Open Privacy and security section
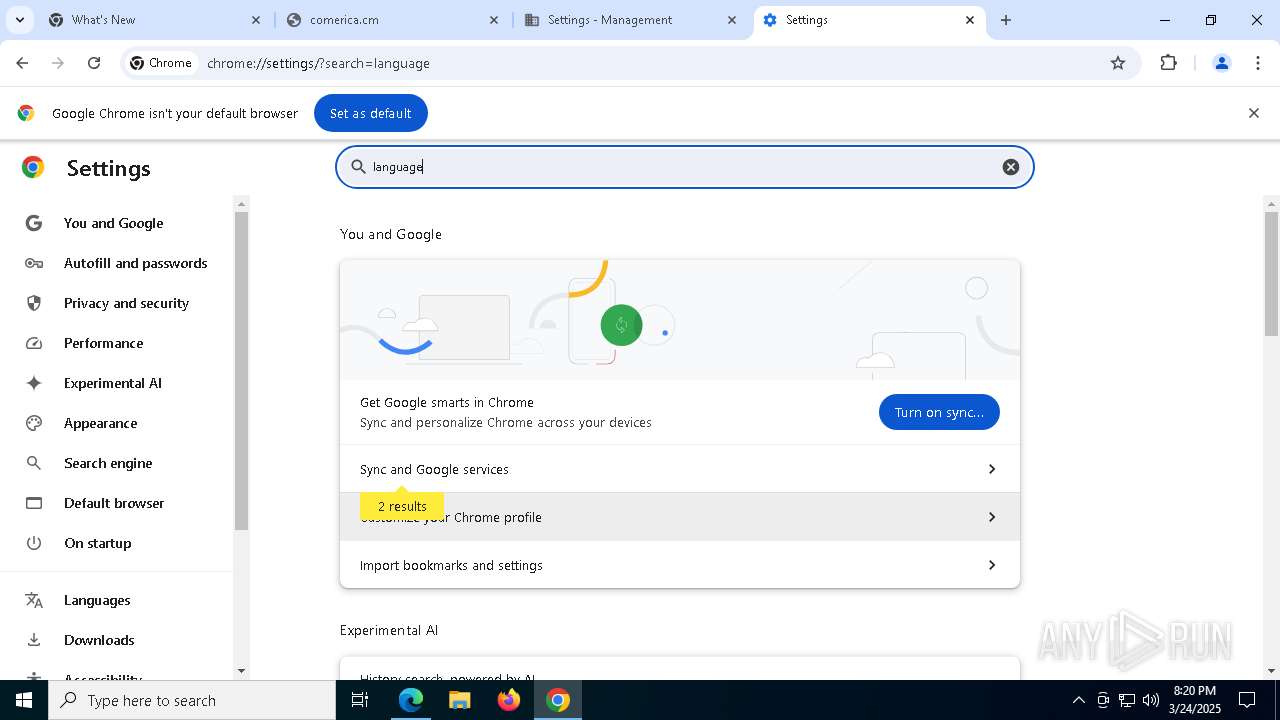The image size is (1280, 720). coord(126,303)
